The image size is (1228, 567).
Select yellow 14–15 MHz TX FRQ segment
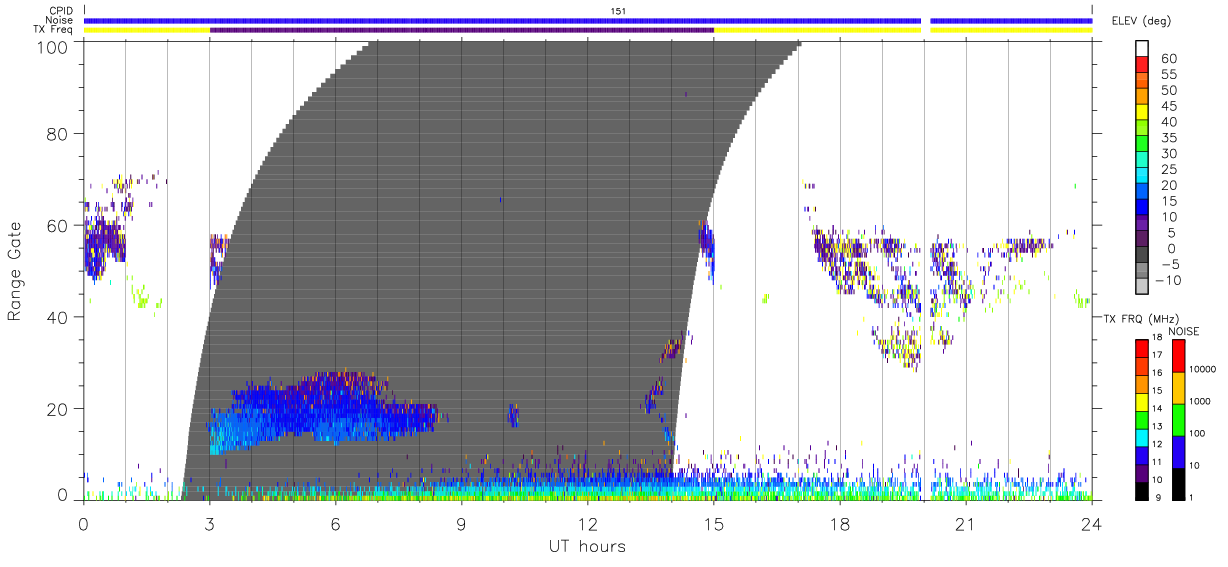[1143, 400]
